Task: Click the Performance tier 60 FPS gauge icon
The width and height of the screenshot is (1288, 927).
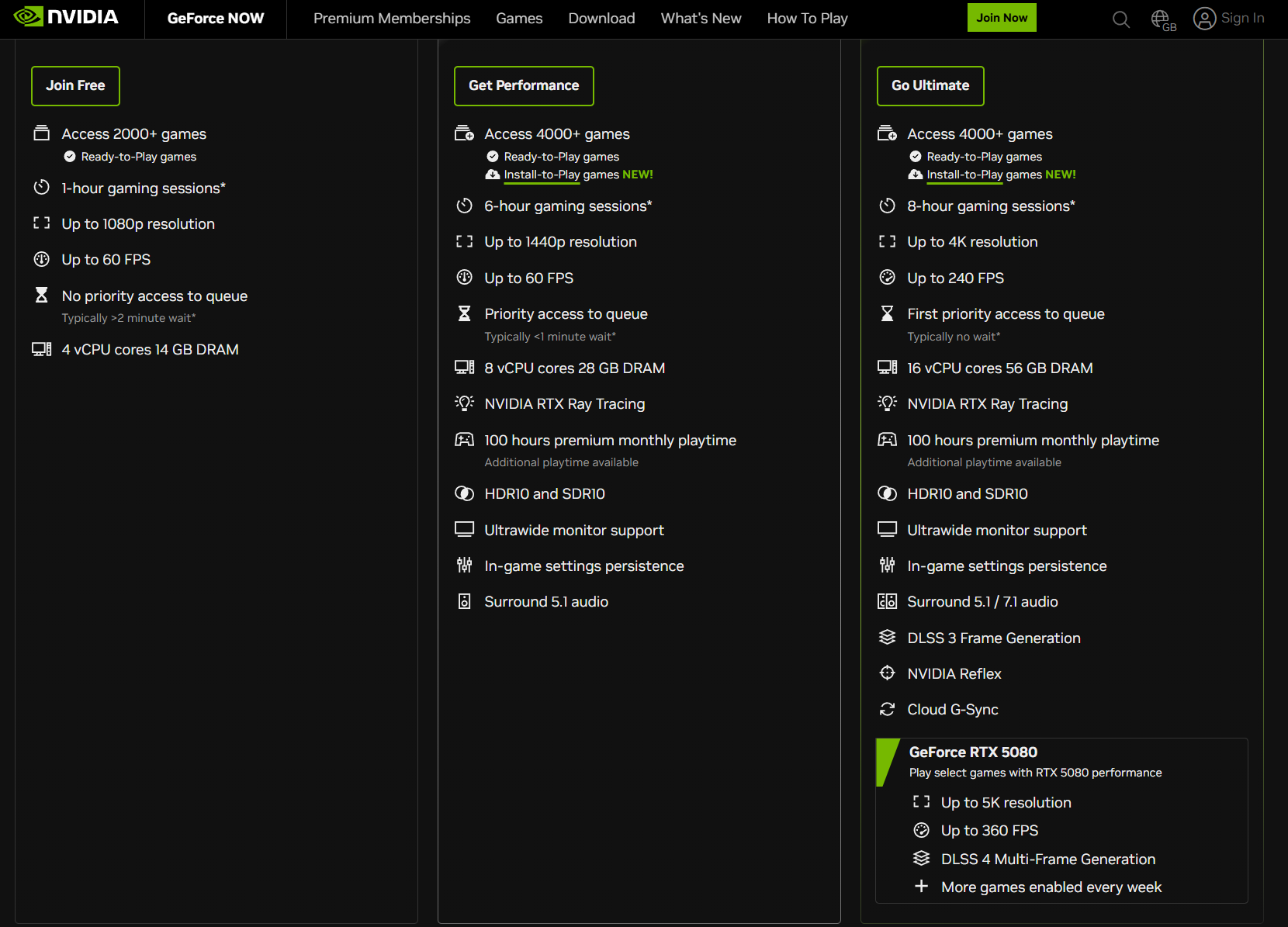Action: (x=465, y=278)
